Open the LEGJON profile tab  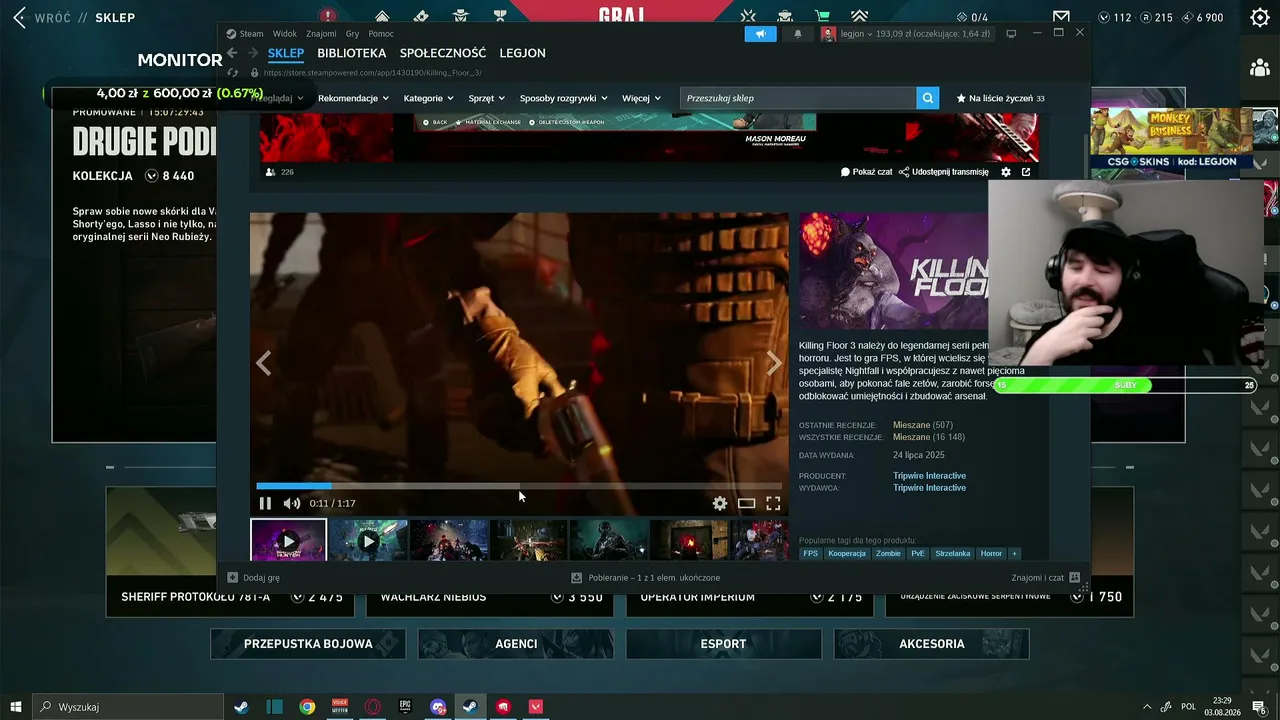point(522,53)
